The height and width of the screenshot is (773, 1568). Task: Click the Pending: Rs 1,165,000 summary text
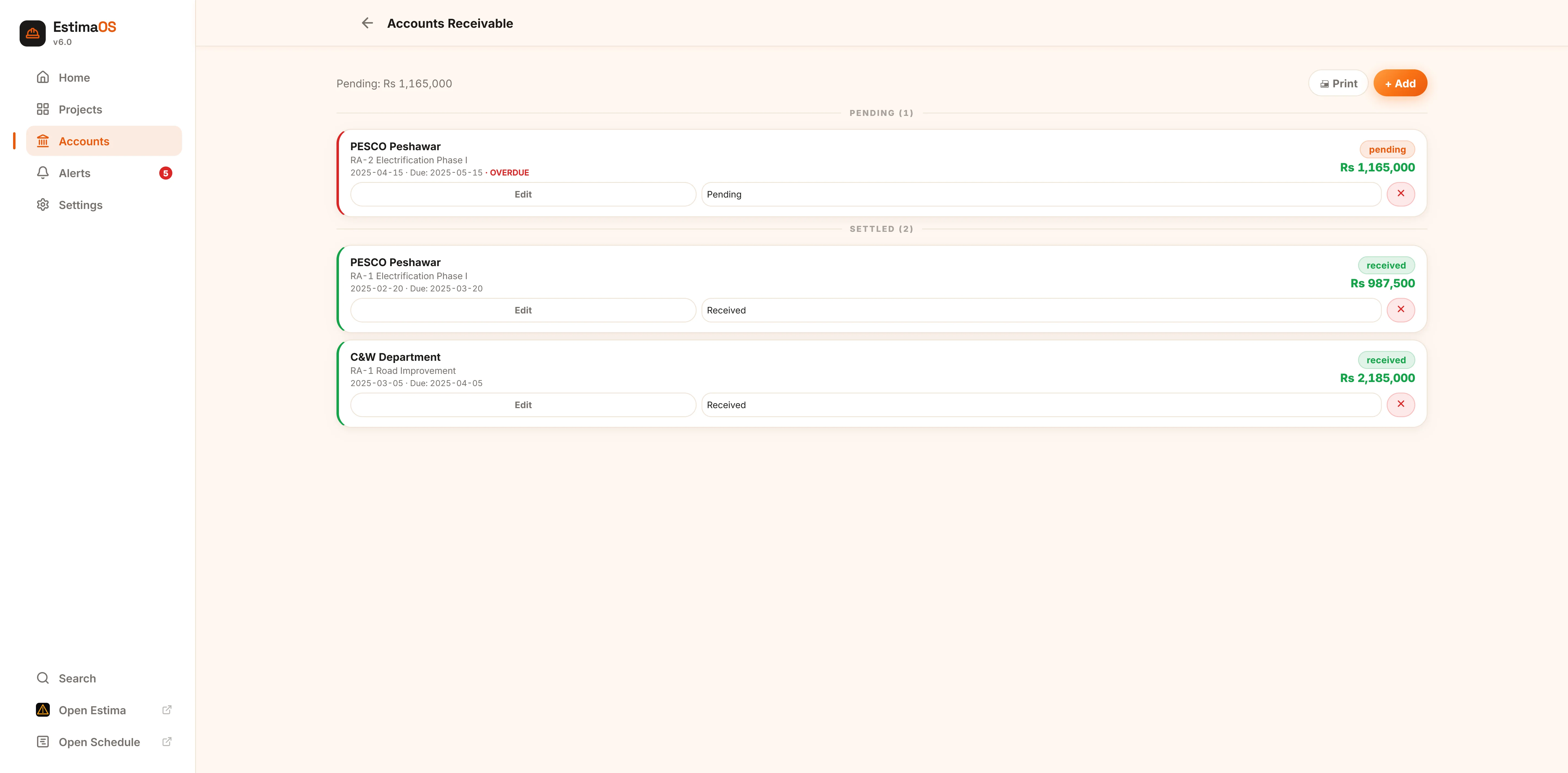pos(394,83)
